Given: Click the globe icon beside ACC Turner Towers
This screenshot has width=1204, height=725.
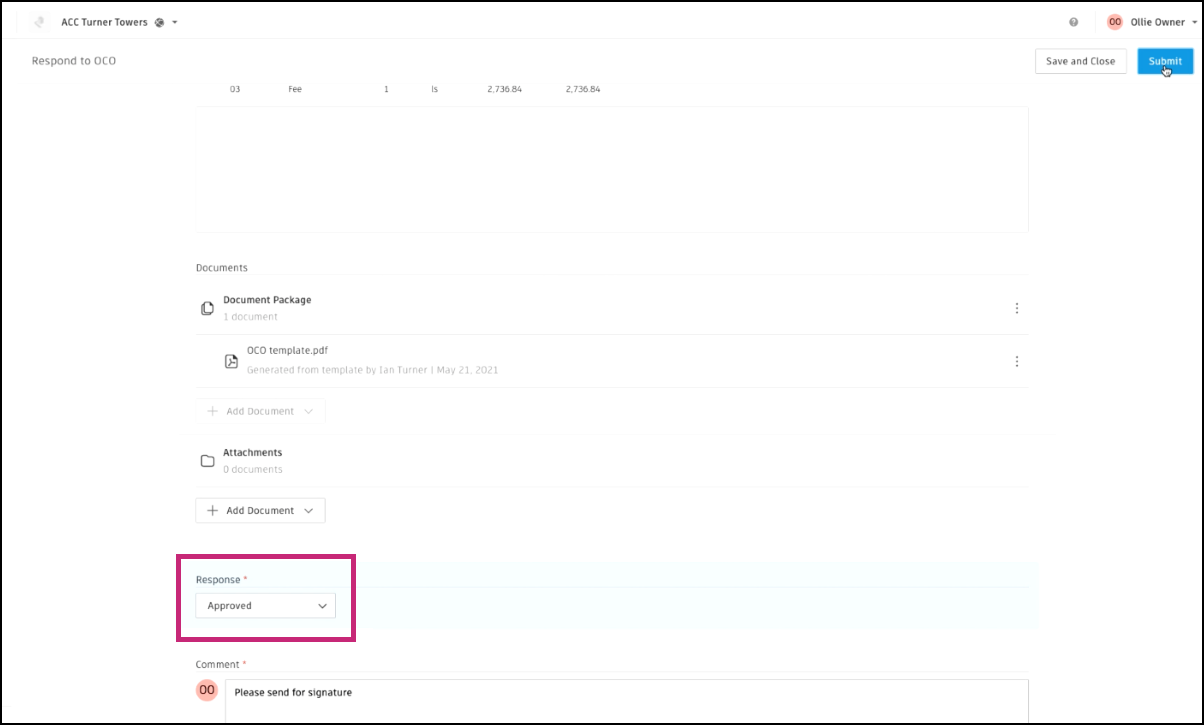Looking at the screenshot, I should (x=160, y=21).
